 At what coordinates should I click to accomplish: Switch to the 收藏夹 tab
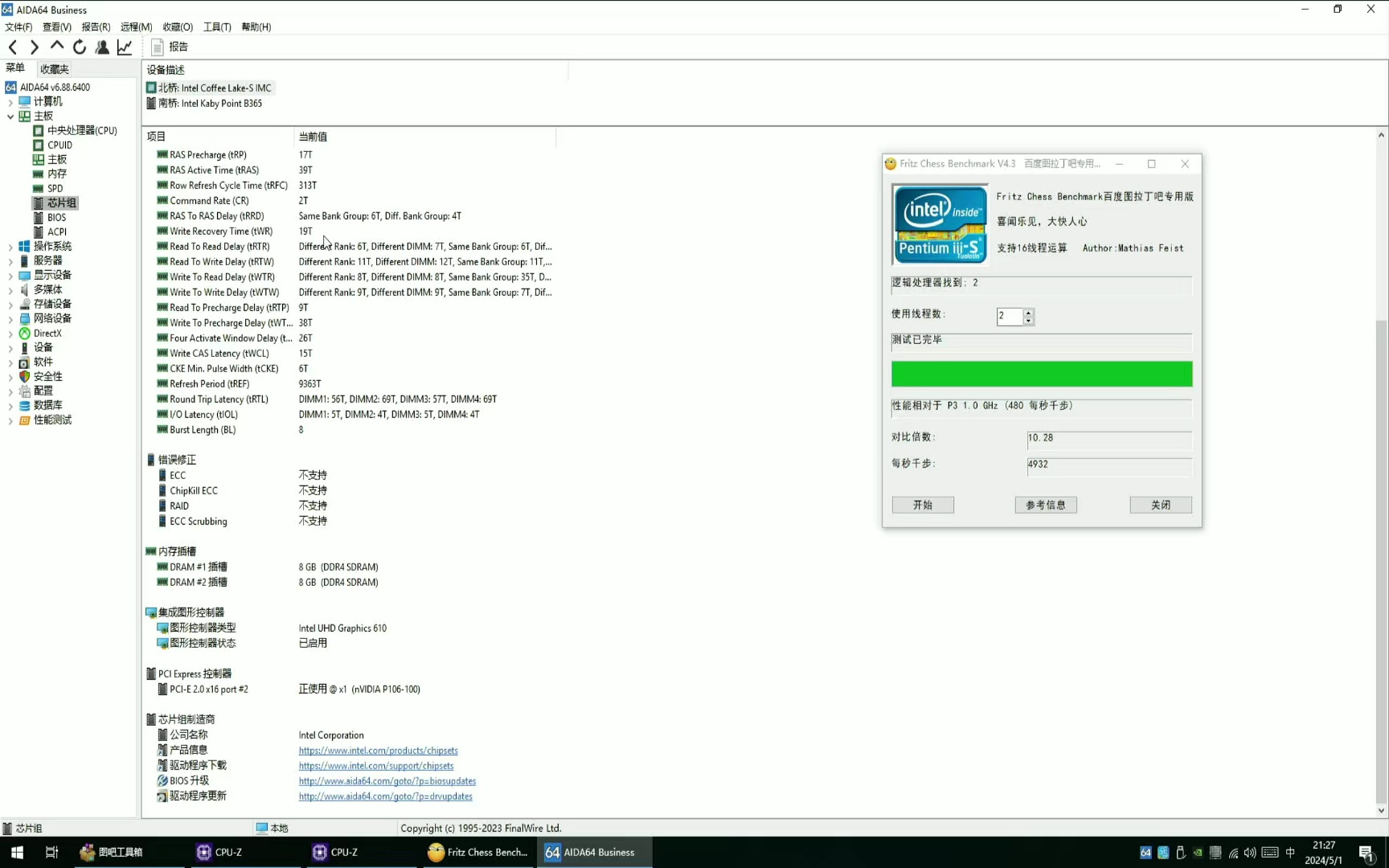point(54,69)
